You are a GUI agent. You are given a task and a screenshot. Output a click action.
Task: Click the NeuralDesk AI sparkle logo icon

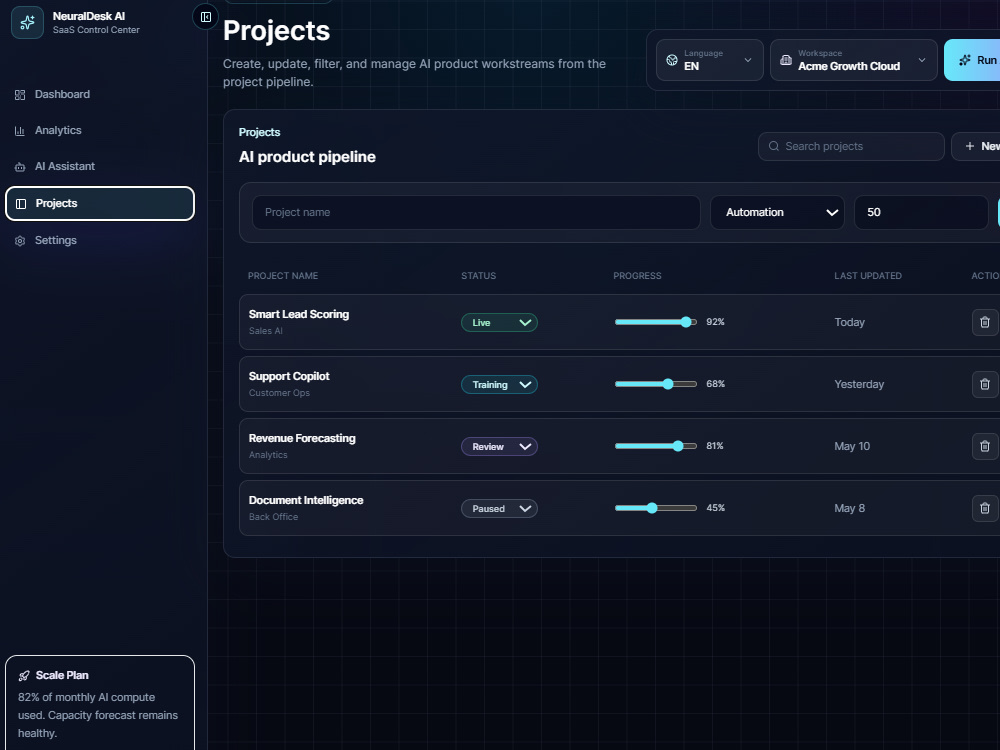pos(27,23)
